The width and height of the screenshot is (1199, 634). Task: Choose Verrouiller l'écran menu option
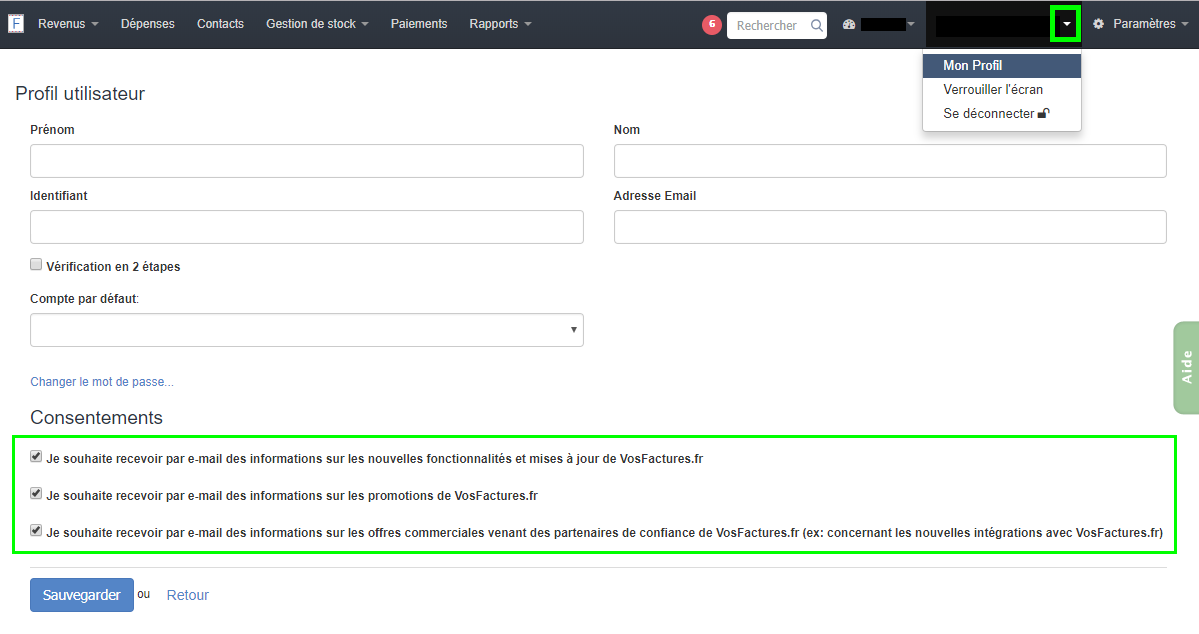click(992, 90)
